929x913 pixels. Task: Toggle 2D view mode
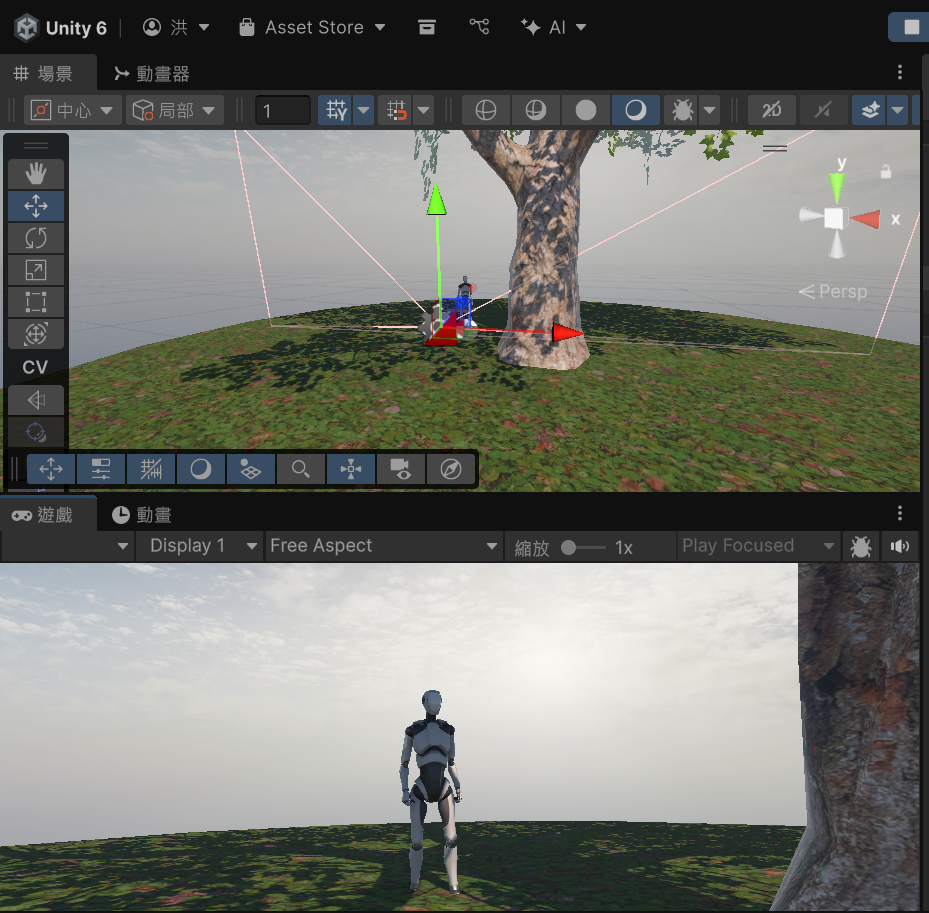tap(771, 110)
